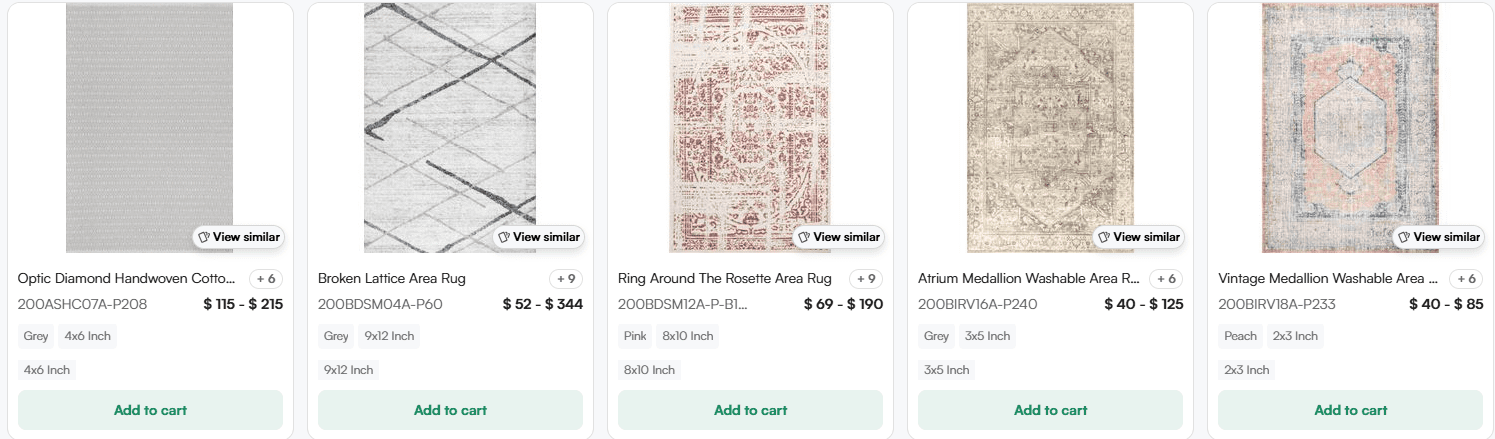Select the Peach color tag
The width and height of the screenshot is (1495, 439).
click(x=1240, y=336)
